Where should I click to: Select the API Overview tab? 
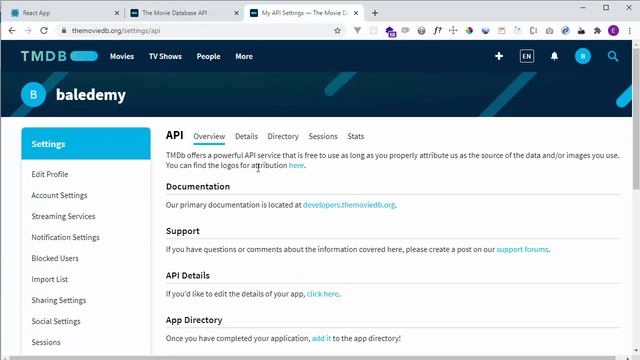point(209,136)
